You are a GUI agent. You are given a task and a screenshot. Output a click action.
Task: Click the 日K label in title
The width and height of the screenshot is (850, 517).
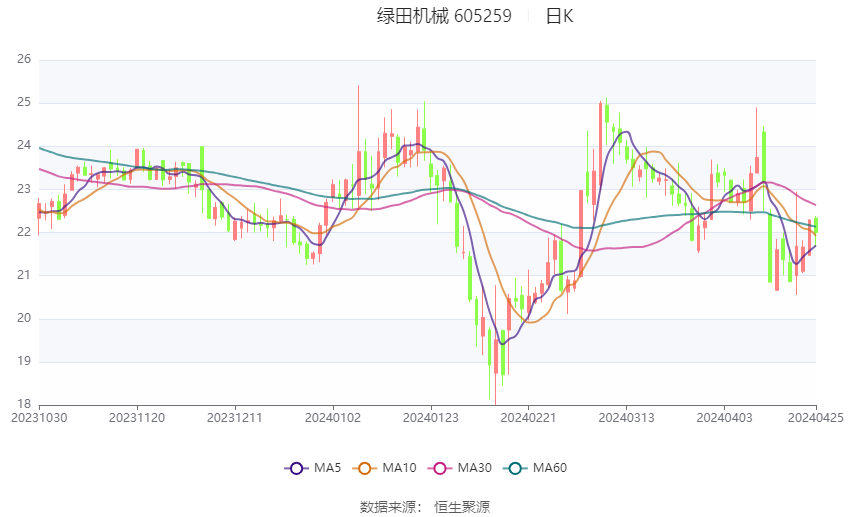[x=559, y=16]
